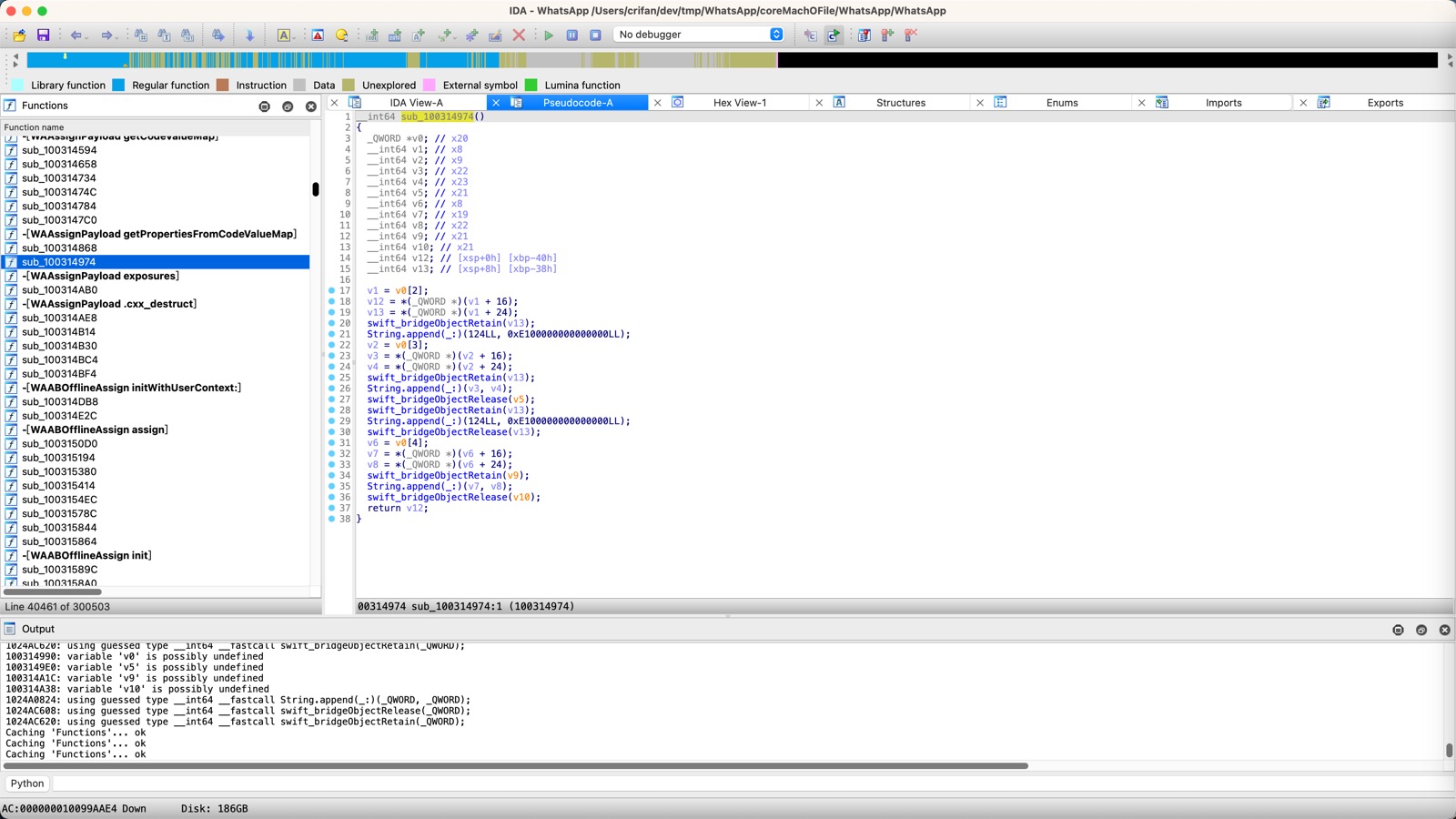Toggle the breakpoint dot on line 21
1456x819 pixels.
tap(332, 334)
